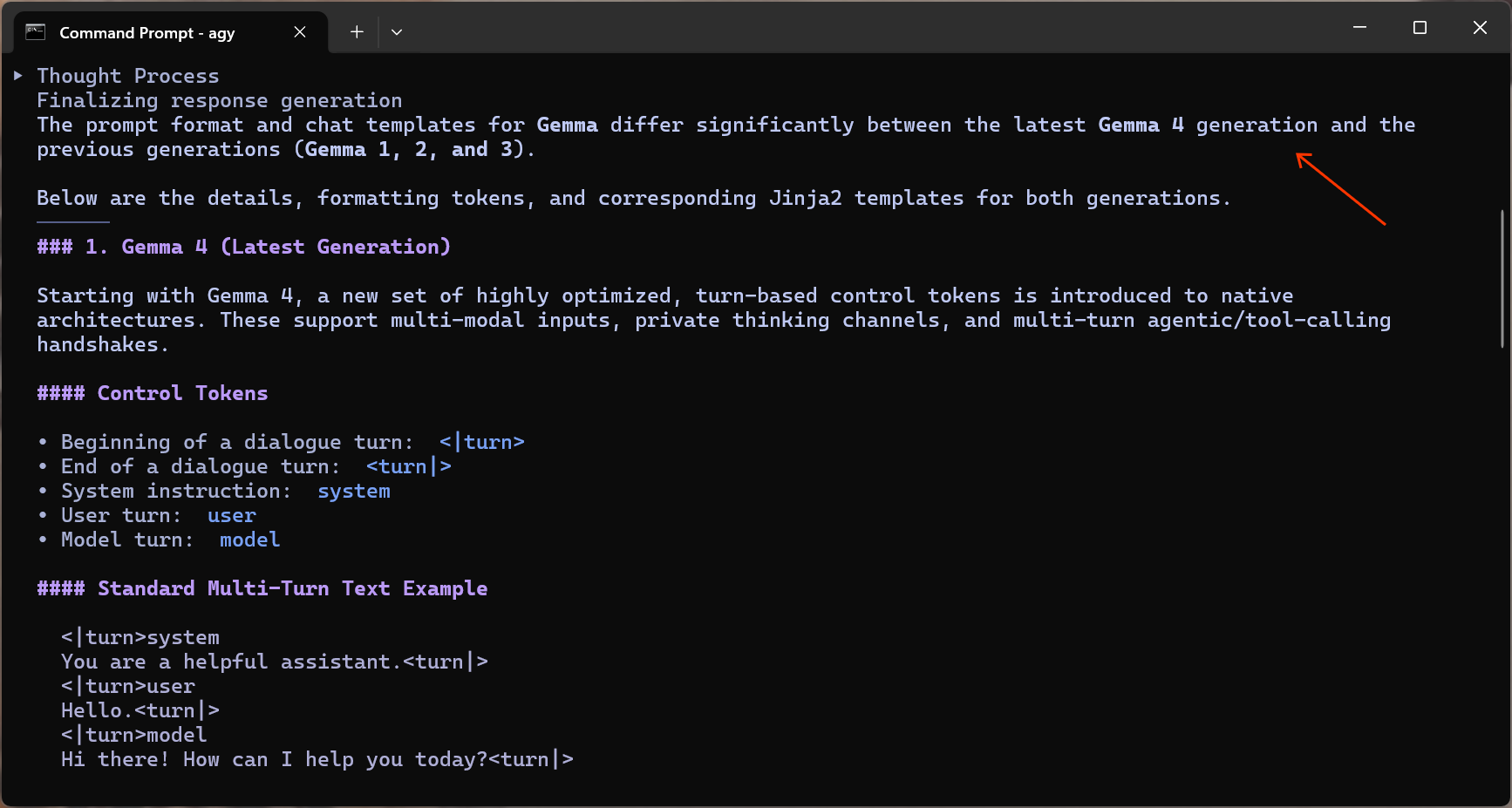1512x808 pixels.
Task: Open a new terminal tab with the plus button
Action: (357, 32)
